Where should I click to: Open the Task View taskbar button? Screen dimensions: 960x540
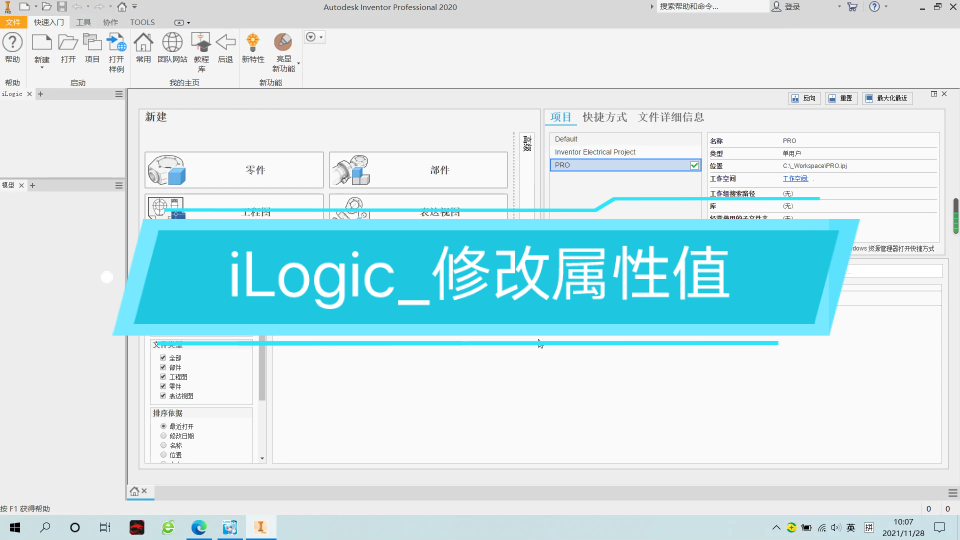point(105,527)
